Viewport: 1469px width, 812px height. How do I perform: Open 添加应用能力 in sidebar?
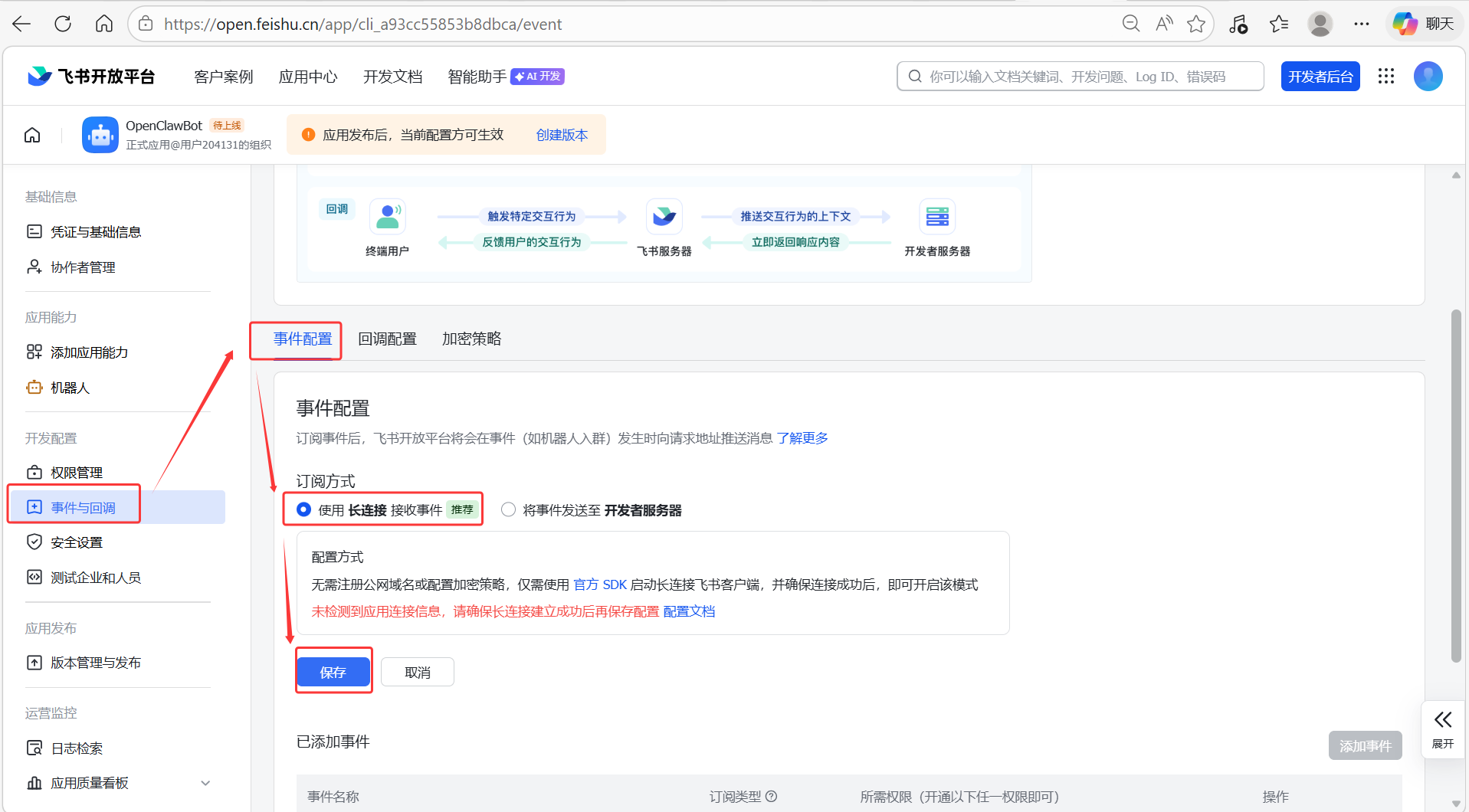pyautogui.click(x=89, y=352)
